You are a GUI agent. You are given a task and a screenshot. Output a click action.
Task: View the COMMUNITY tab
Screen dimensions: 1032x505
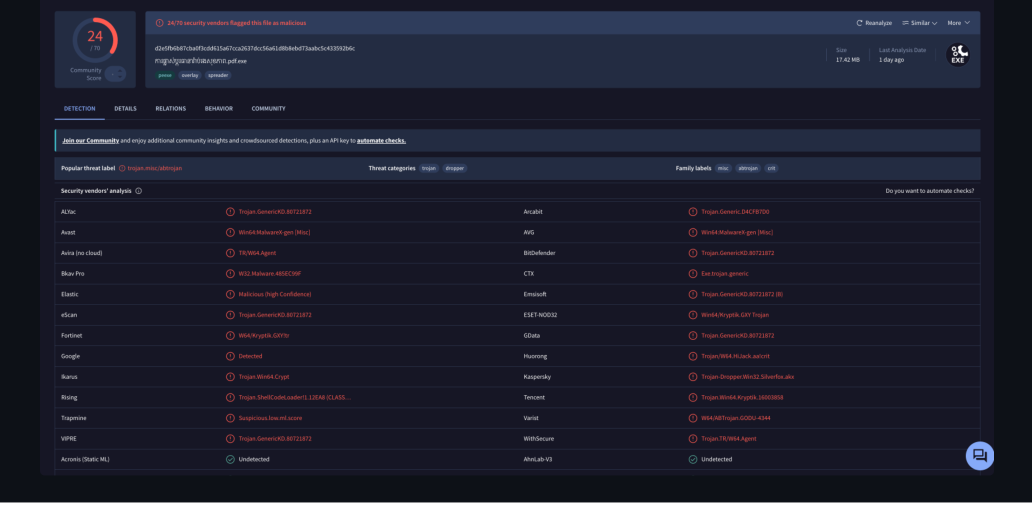pos(269,109)
